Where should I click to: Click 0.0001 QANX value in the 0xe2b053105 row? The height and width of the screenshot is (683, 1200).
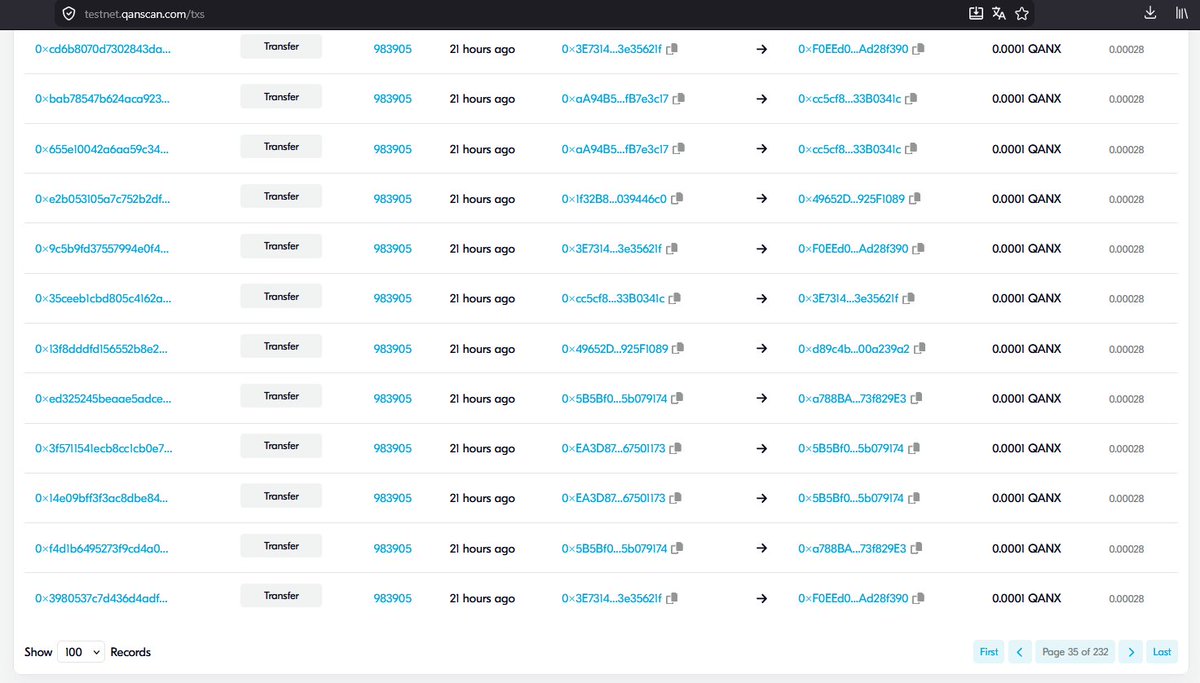pyautogui.click(x=1026, y=199)
